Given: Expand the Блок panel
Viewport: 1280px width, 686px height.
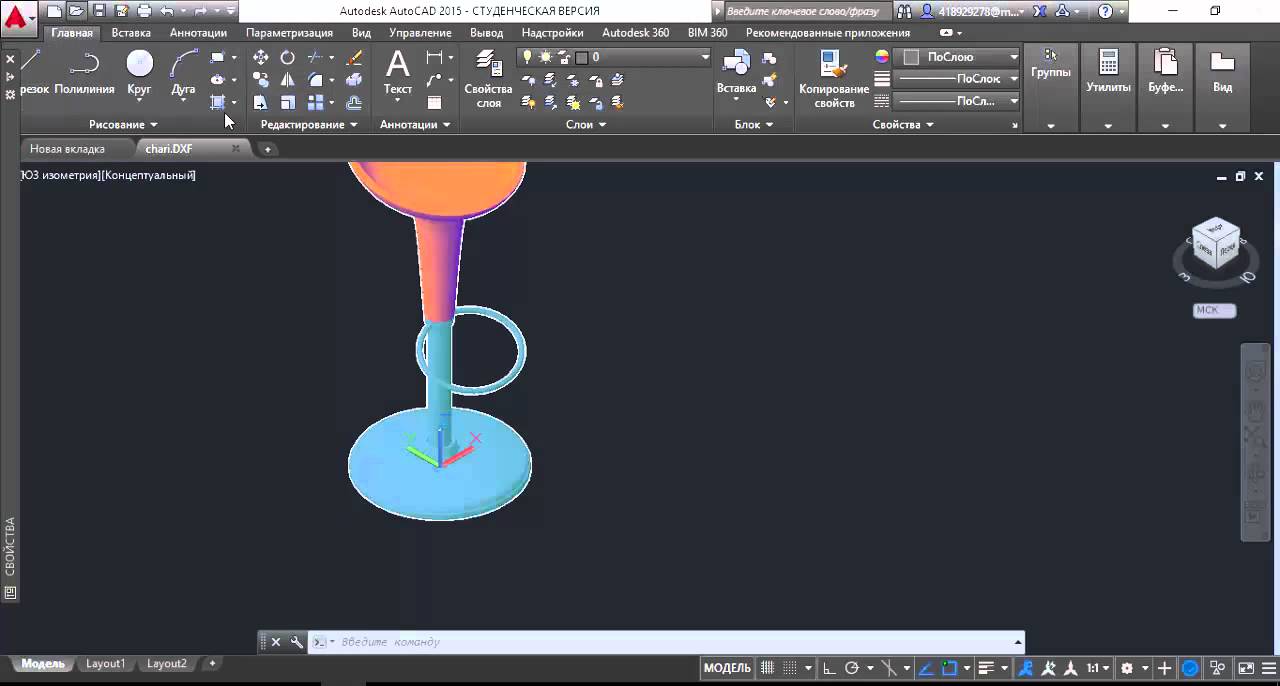Looking at the screenshot, I should [x=754, y=124].
